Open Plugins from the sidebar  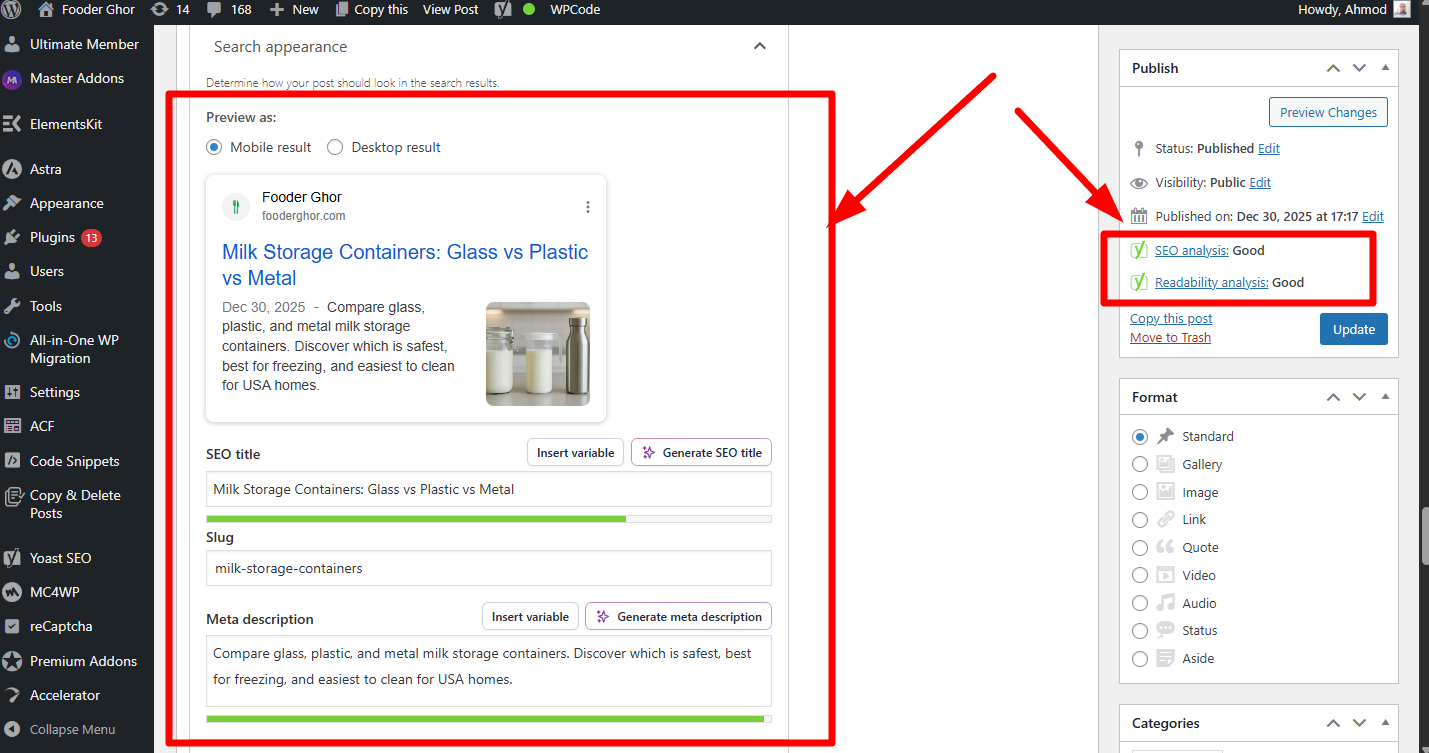coord(52,237)
